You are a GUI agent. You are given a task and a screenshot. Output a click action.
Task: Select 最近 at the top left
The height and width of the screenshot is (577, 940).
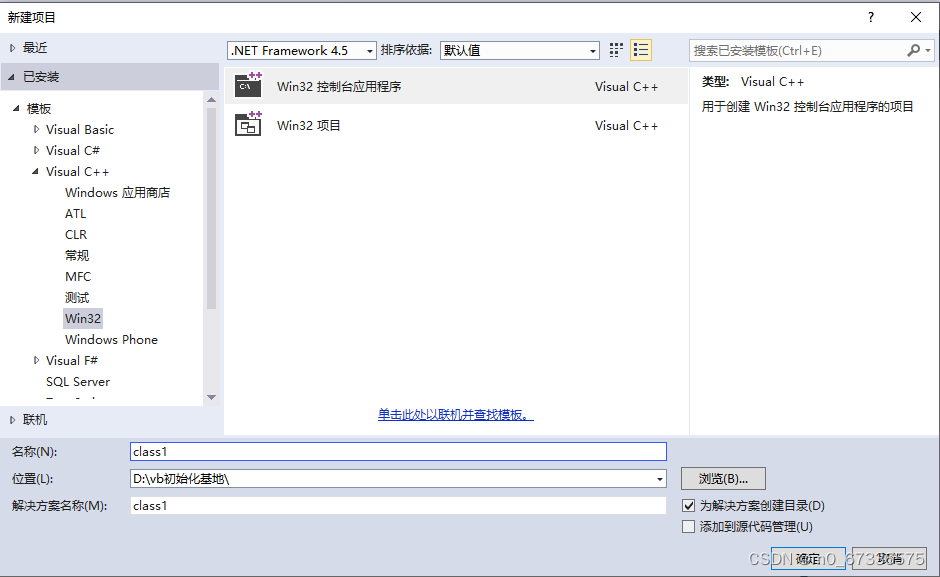(x=33, y=46)
